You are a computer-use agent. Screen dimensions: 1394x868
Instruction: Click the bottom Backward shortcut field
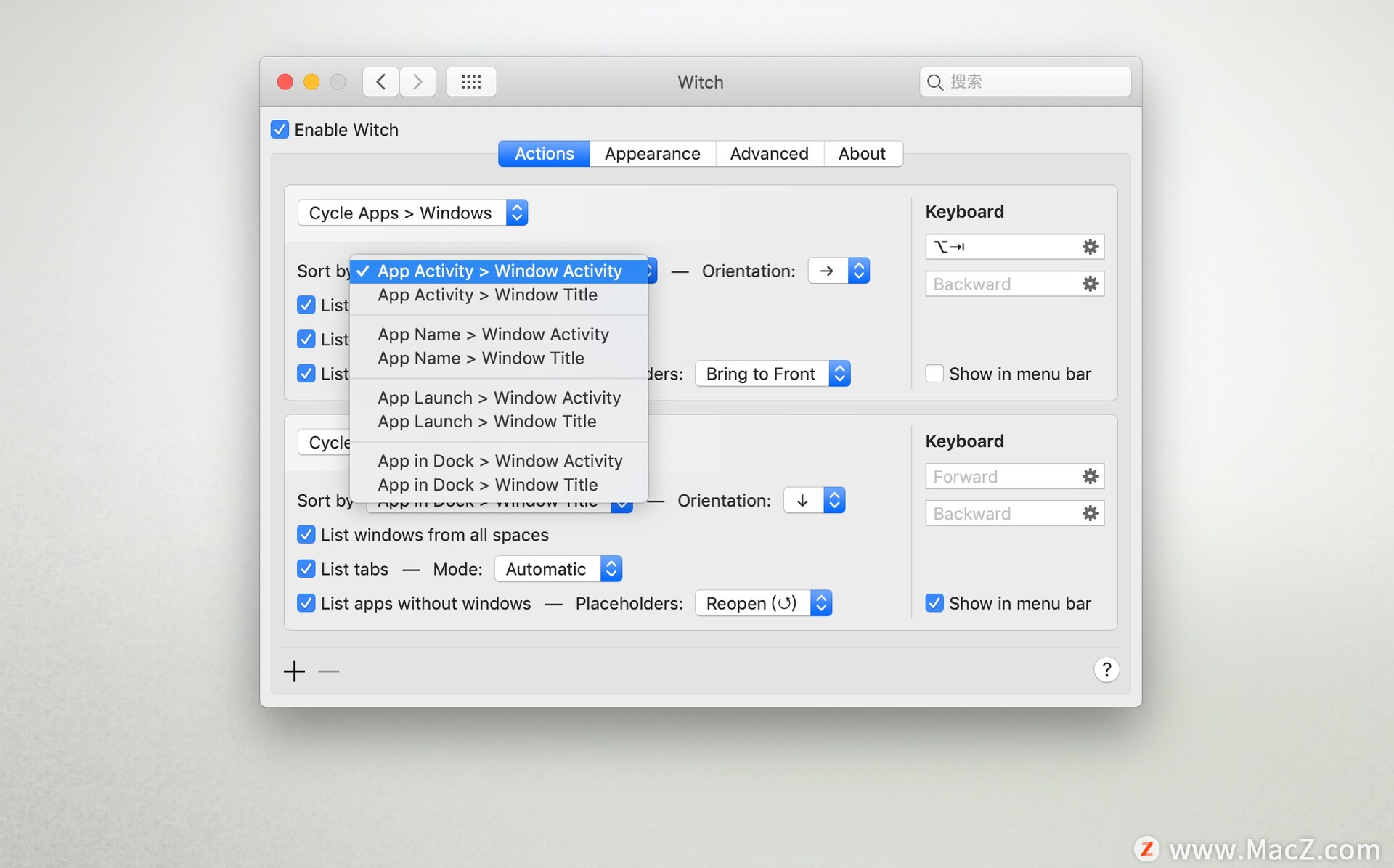(1014, 513)
